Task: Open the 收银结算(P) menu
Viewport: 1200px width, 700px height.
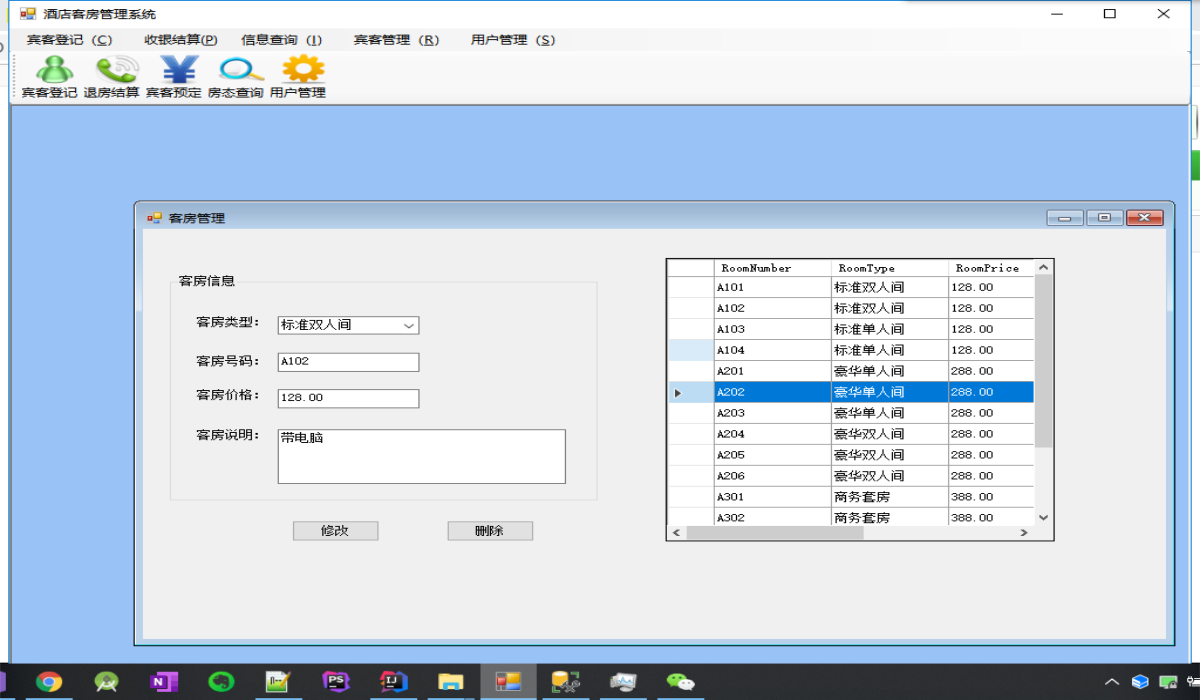Action: click(180, 40)
